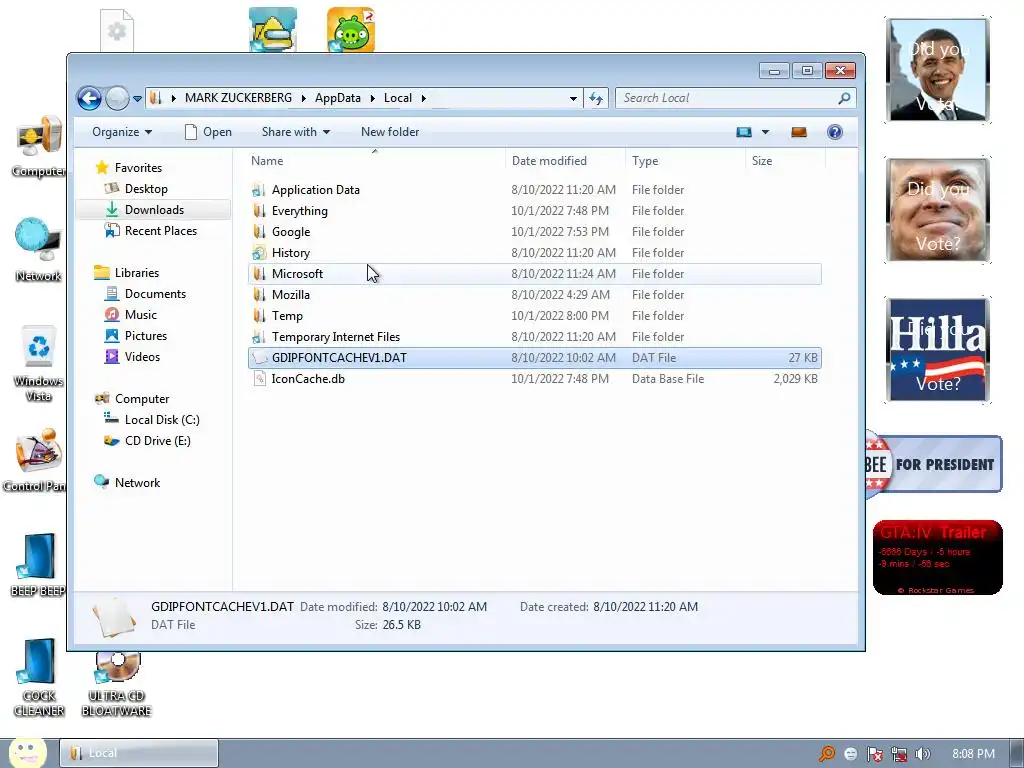Image resolution: width=1024 pixels, height=768 pixels.
Task: Select the GDIPFONTCACHEV1.DAT file
Action: coord(534,358)
